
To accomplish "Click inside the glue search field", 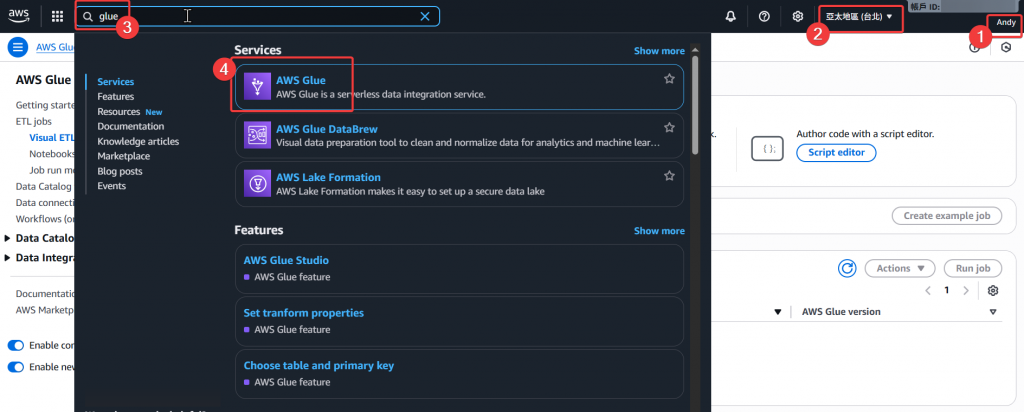I will tap(258, 16).
